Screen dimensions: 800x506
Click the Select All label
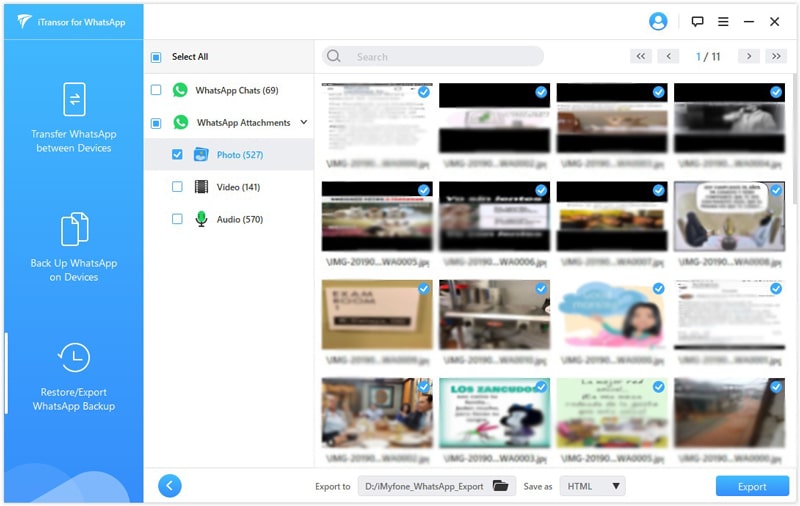pyautogui.click(x=190, y=57)
